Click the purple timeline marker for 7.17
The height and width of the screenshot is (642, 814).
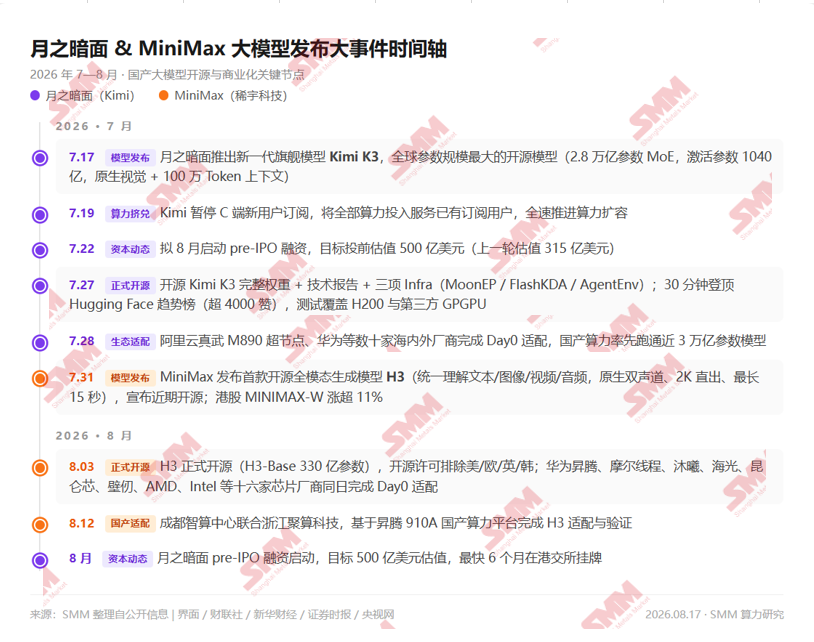(40, 158)
